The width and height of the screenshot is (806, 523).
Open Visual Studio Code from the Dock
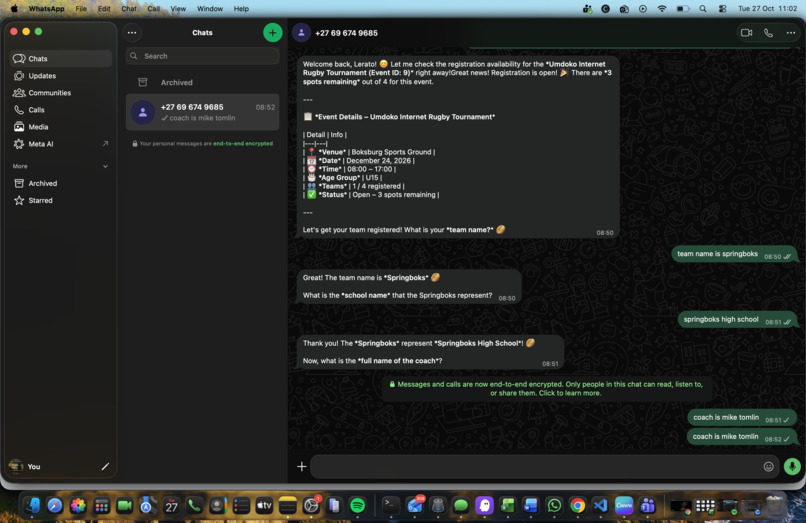(x=600, y=506)
